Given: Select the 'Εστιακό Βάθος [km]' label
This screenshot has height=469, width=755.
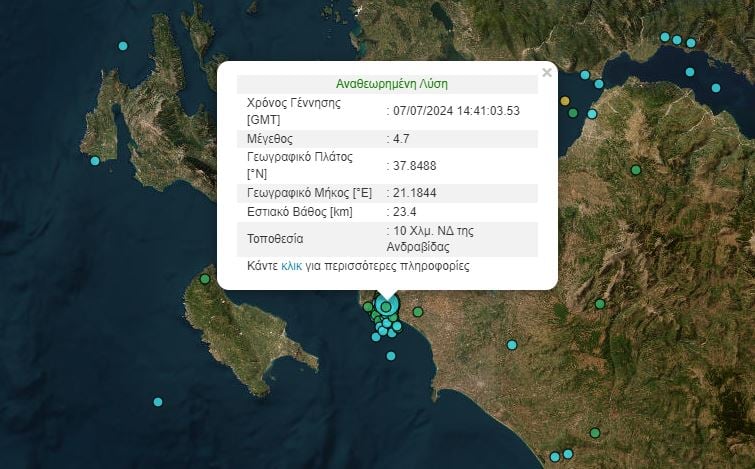Looking at the screenshot, I should click(299, 212).
